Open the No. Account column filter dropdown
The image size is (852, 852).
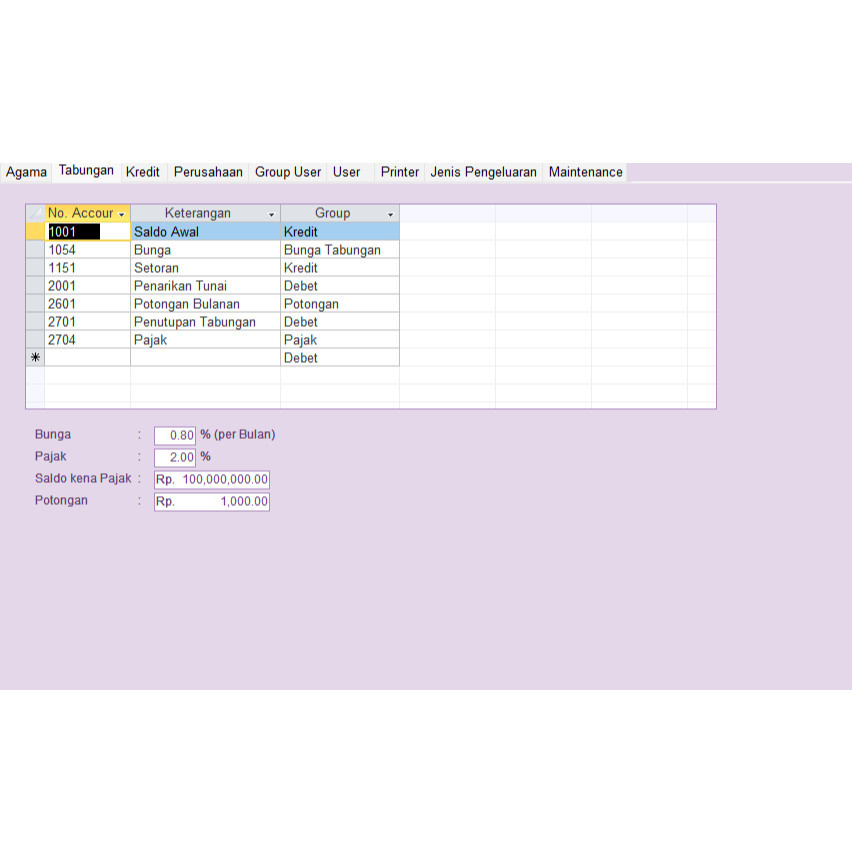click(122, 214)
